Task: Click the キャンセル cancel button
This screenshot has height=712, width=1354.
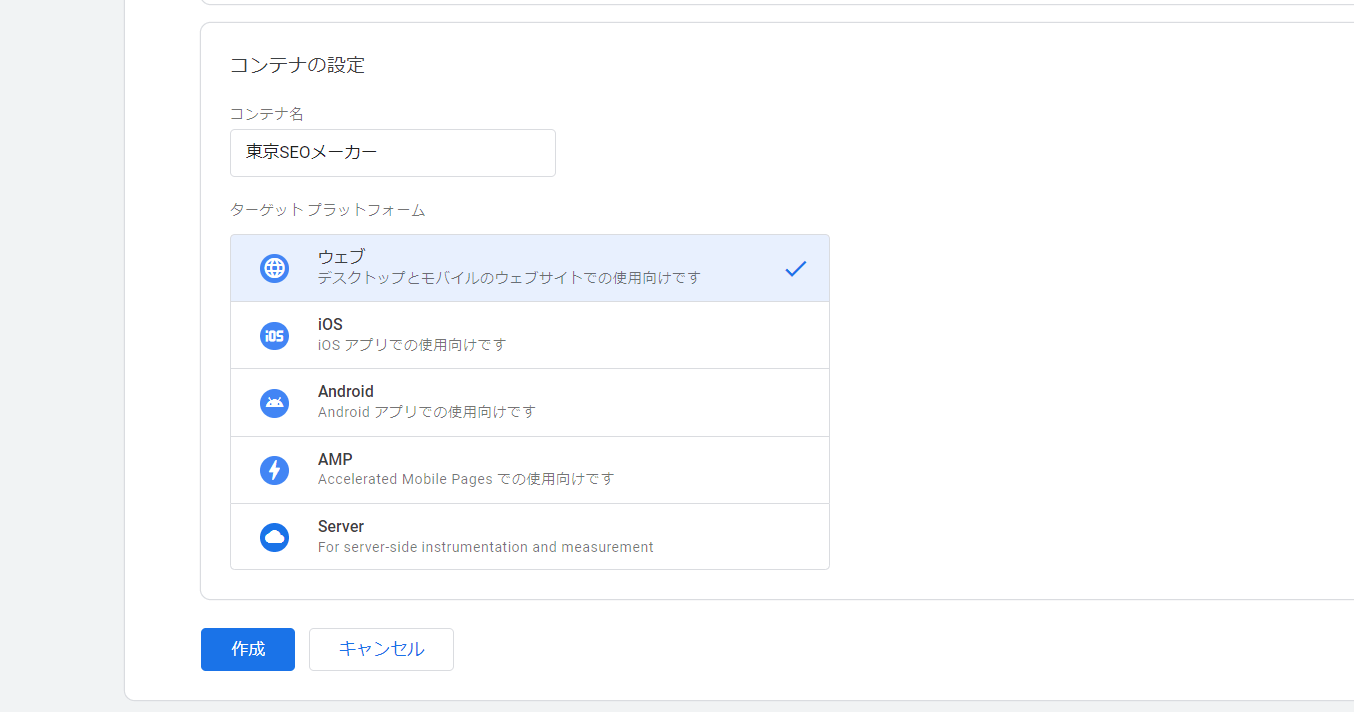Action: click(381, 649)
